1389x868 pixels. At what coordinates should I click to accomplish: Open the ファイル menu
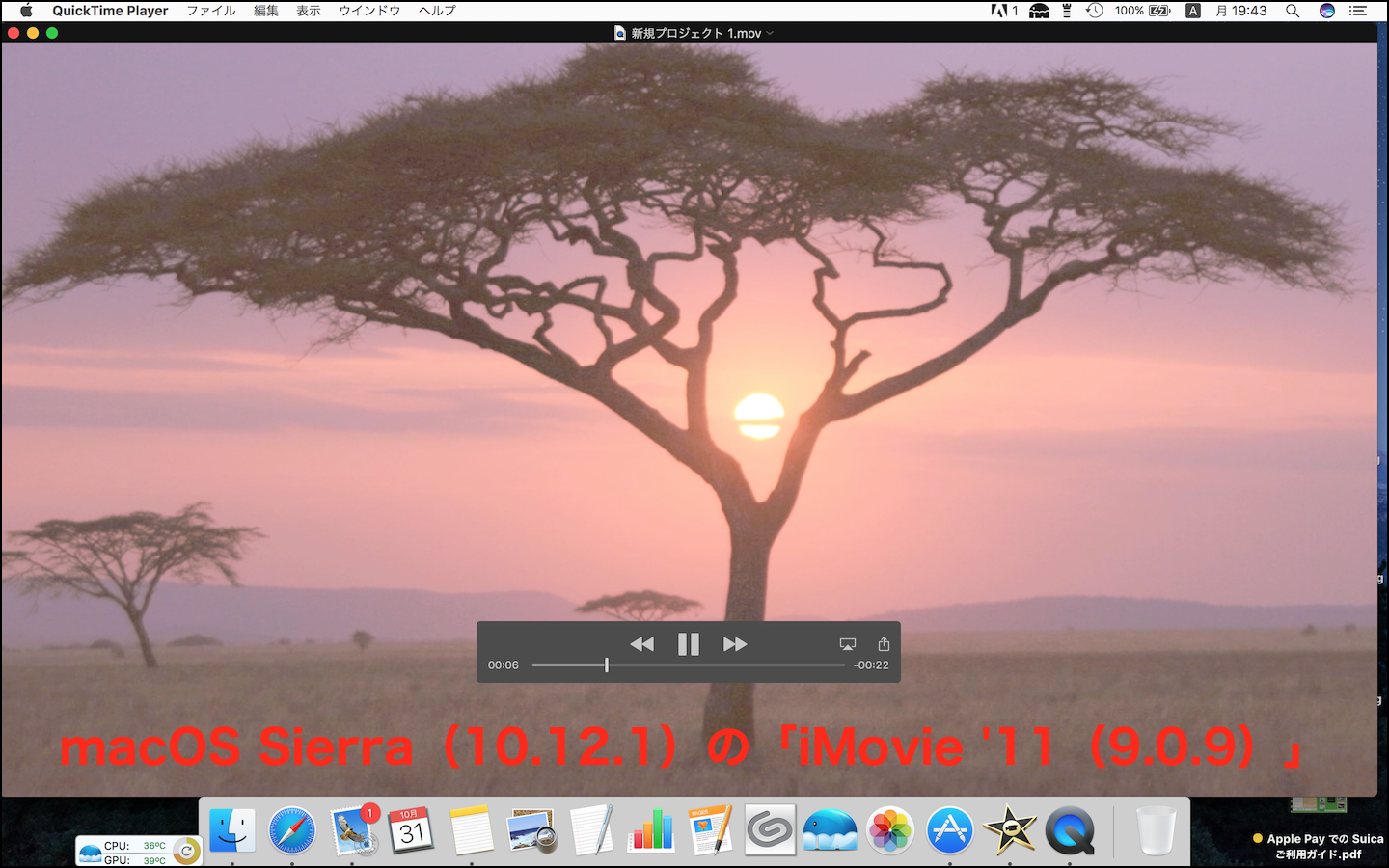(x=210, y=11)
